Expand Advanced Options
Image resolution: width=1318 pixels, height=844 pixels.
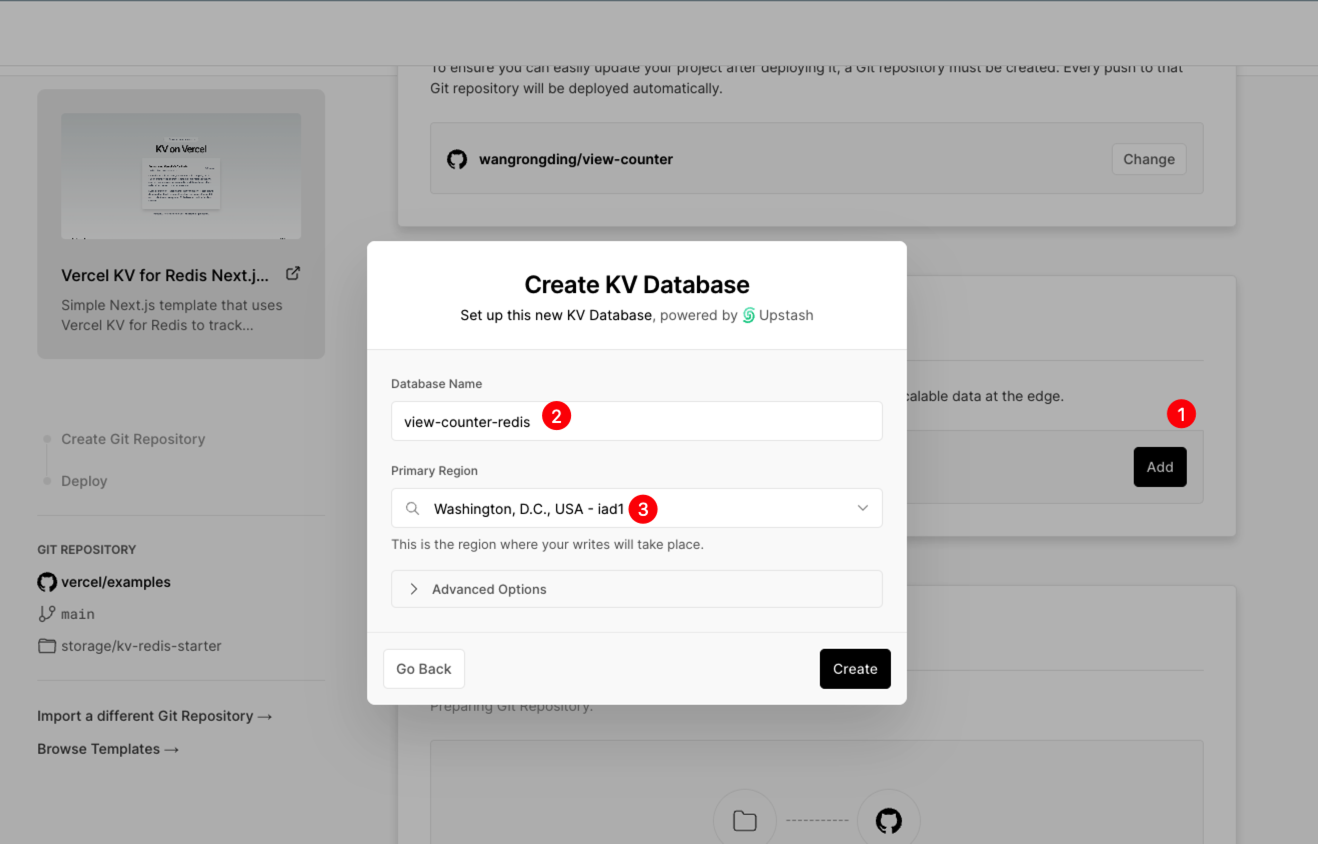(x=637, y=589)
